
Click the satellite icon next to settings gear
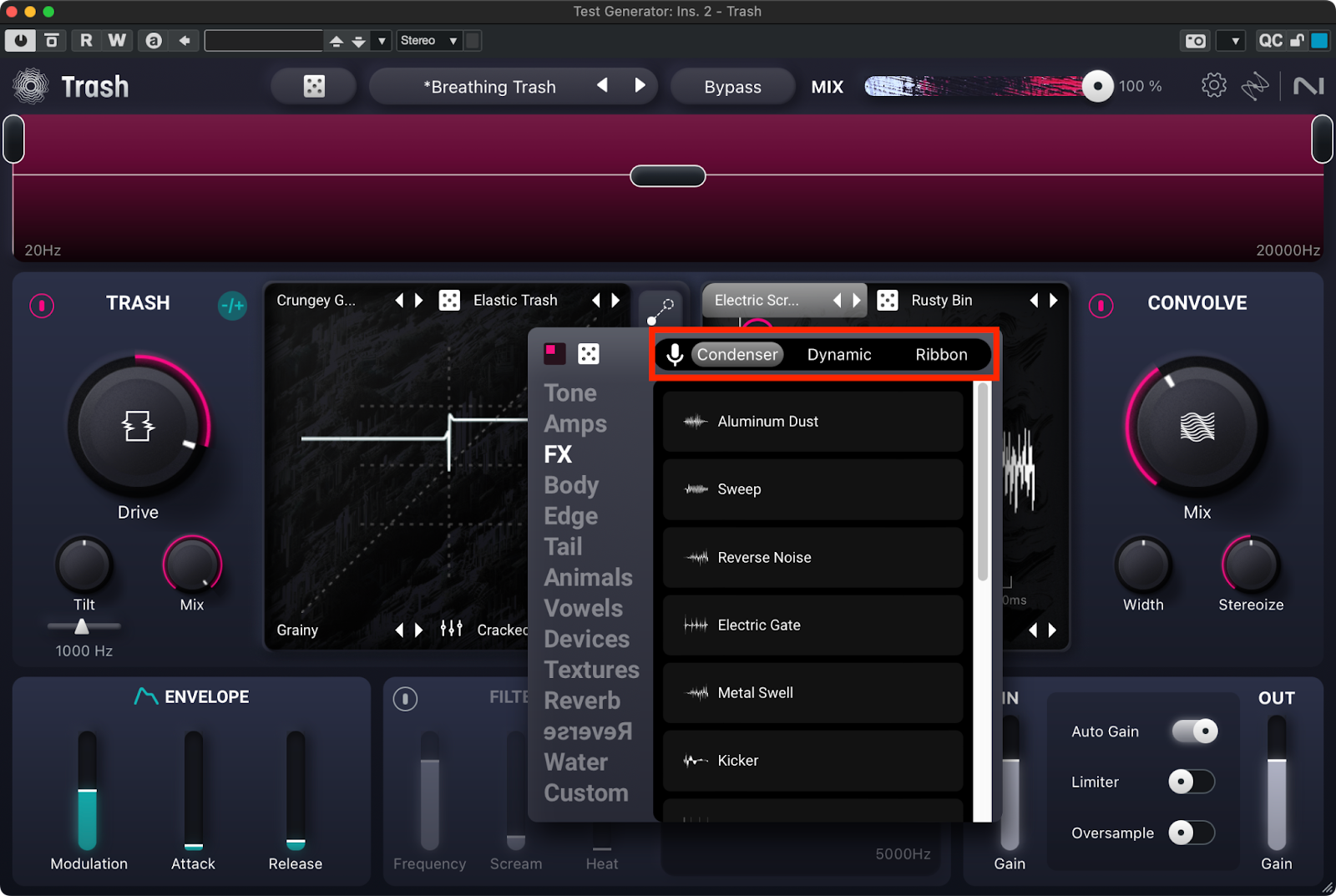click(x=1255, y=86)
